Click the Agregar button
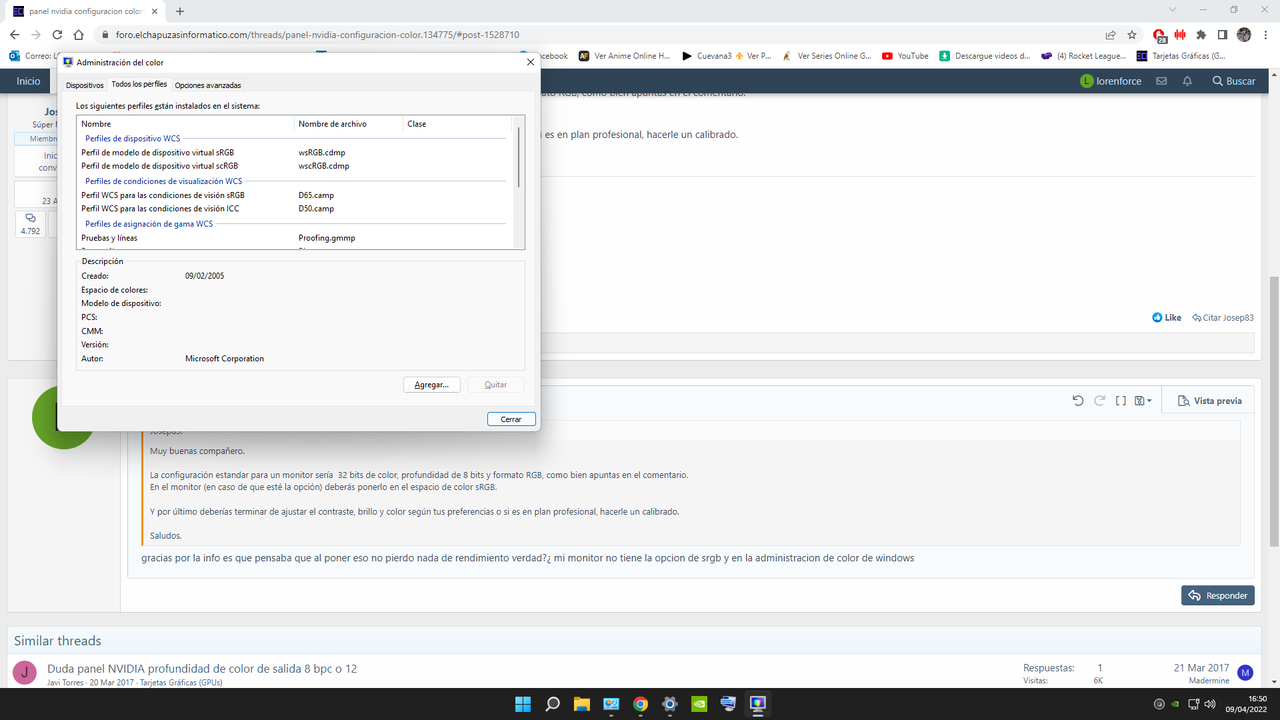The height and width of the screenshot is (720, 1280). coord(432,385)
